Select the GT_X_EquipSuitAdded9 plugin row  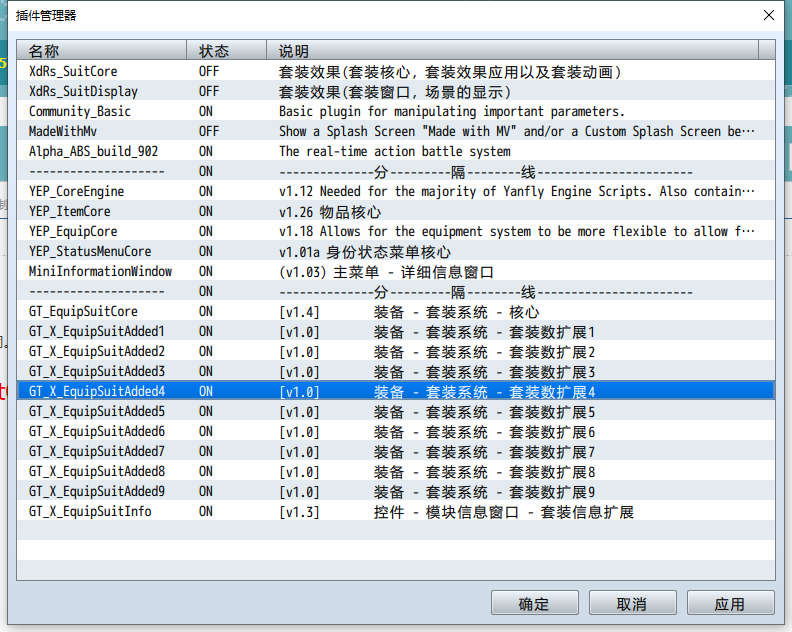pos(396,491)
